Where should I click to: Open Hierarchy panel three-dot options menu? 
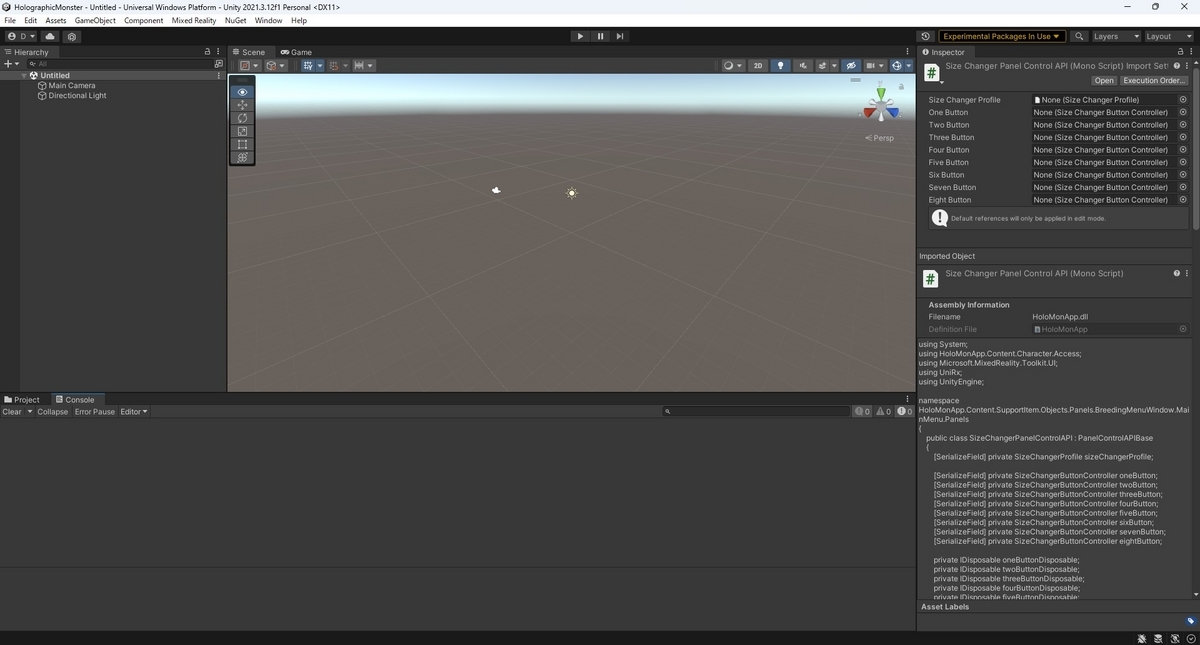click(x=218, y=52)
